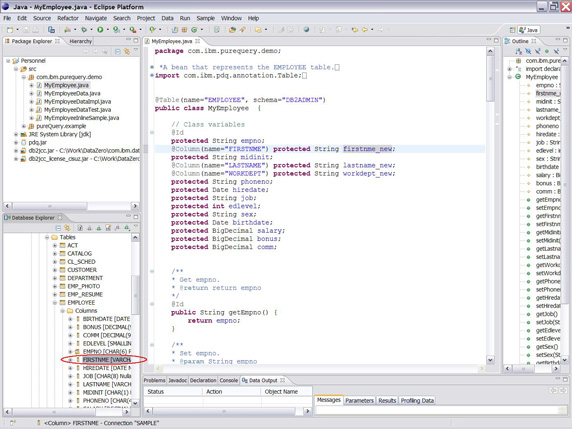
Task: Collapse the Personnel project node
Action: pyautogui.click(x=8, y=61)
